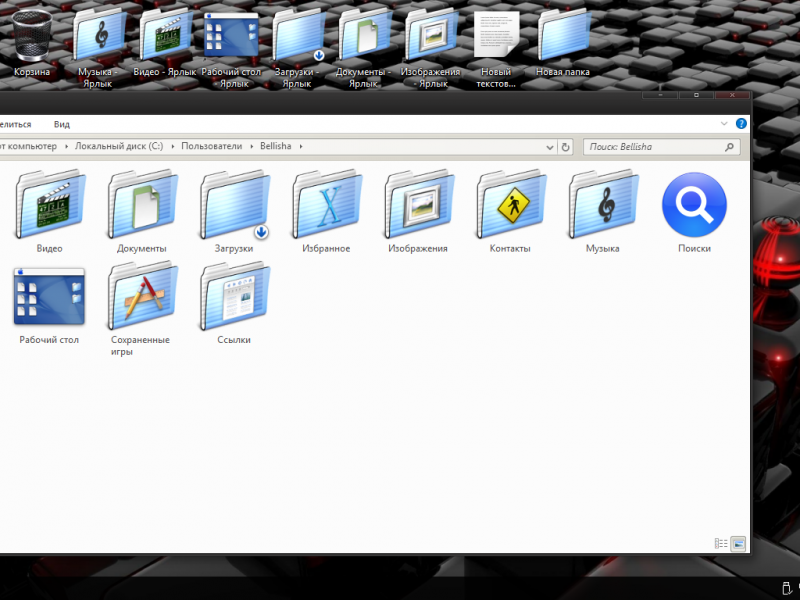Minimize the Explorer window
800x600 pixels.
[x=660, y=95]
